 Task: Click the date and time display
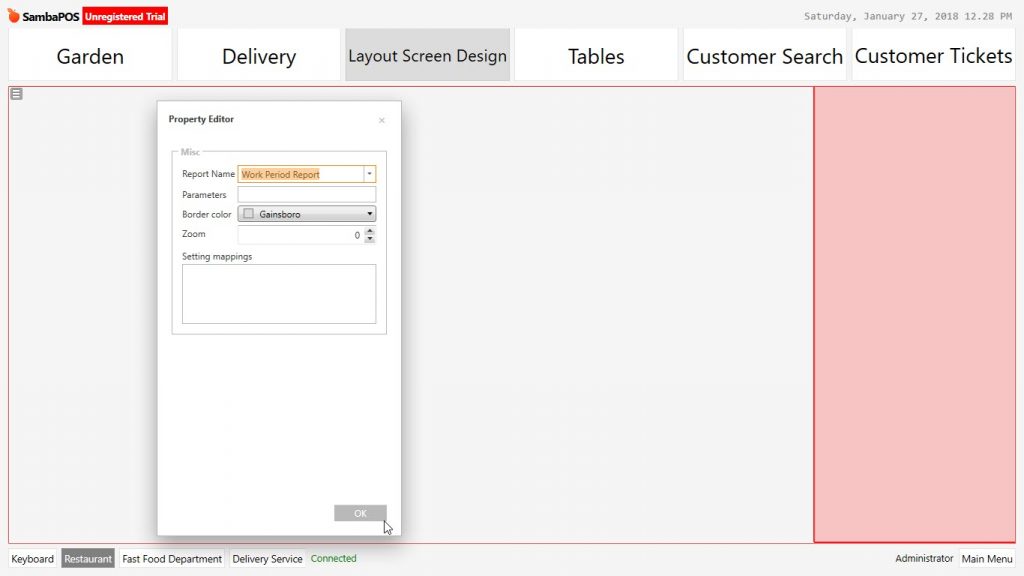click(908, 16)
